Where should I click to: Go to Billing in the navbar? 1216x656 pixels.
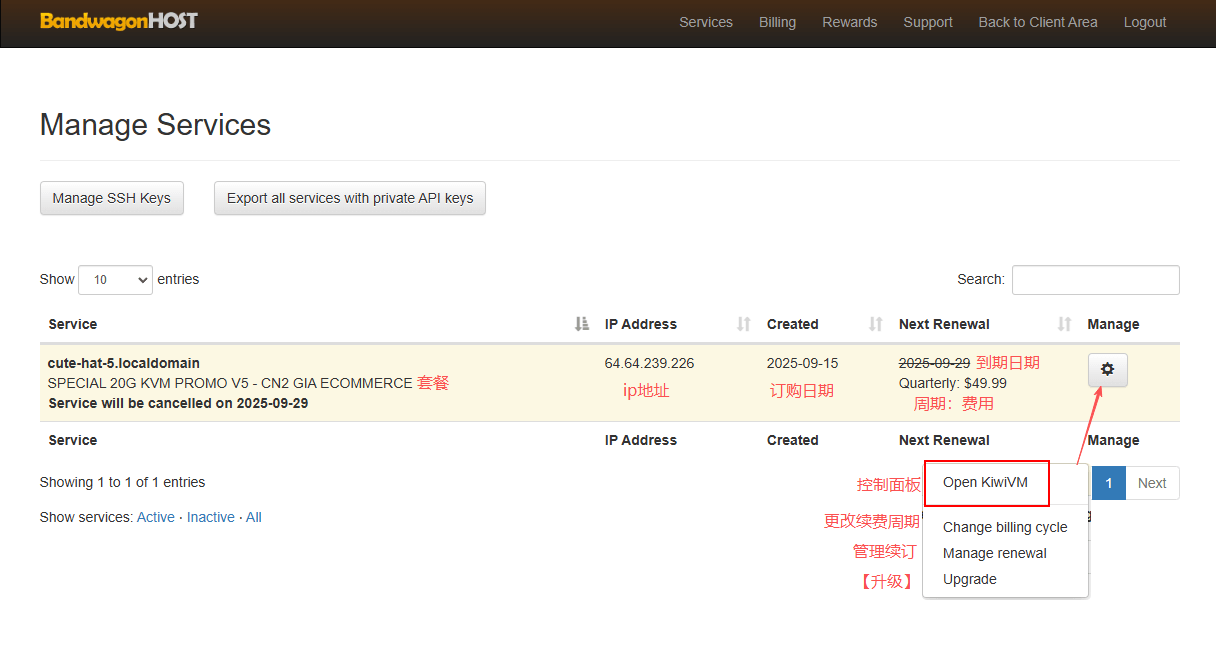777,22
